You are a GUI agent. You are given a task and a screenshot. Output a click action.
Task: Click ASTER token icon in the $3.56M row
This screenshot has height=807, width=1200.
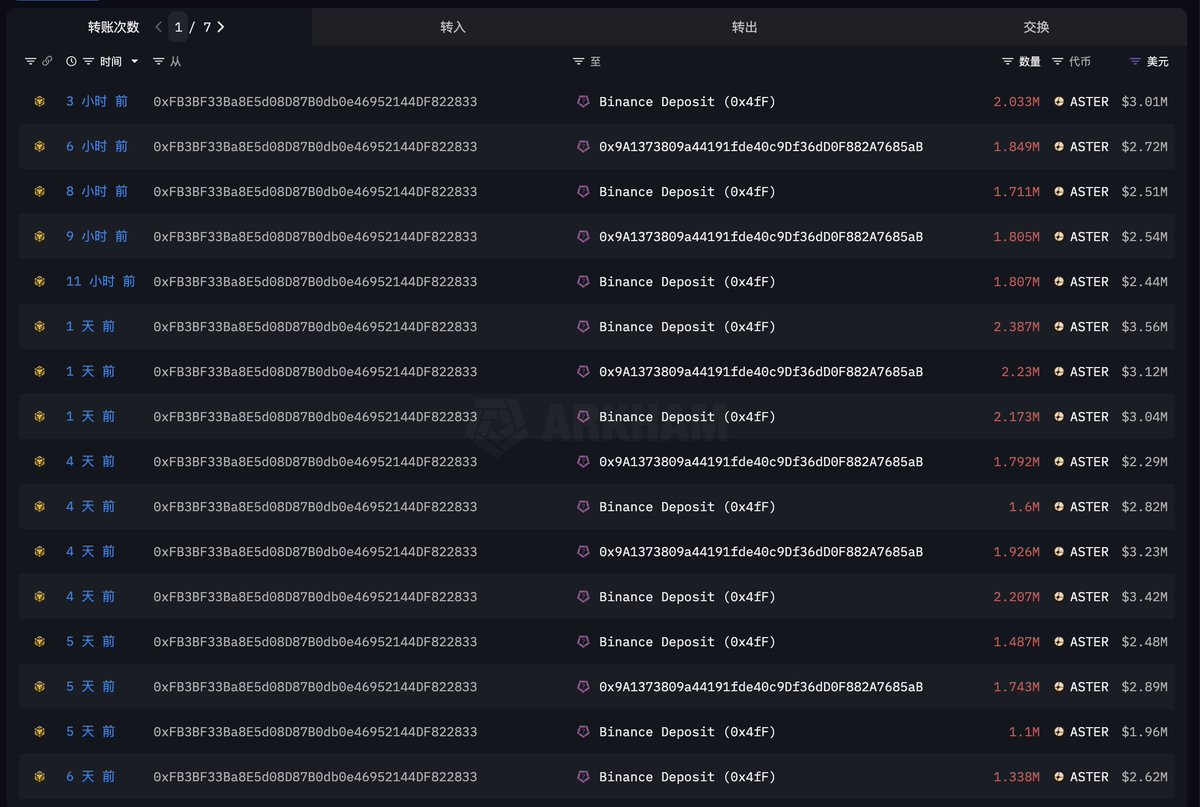(x=1059, y=327)
